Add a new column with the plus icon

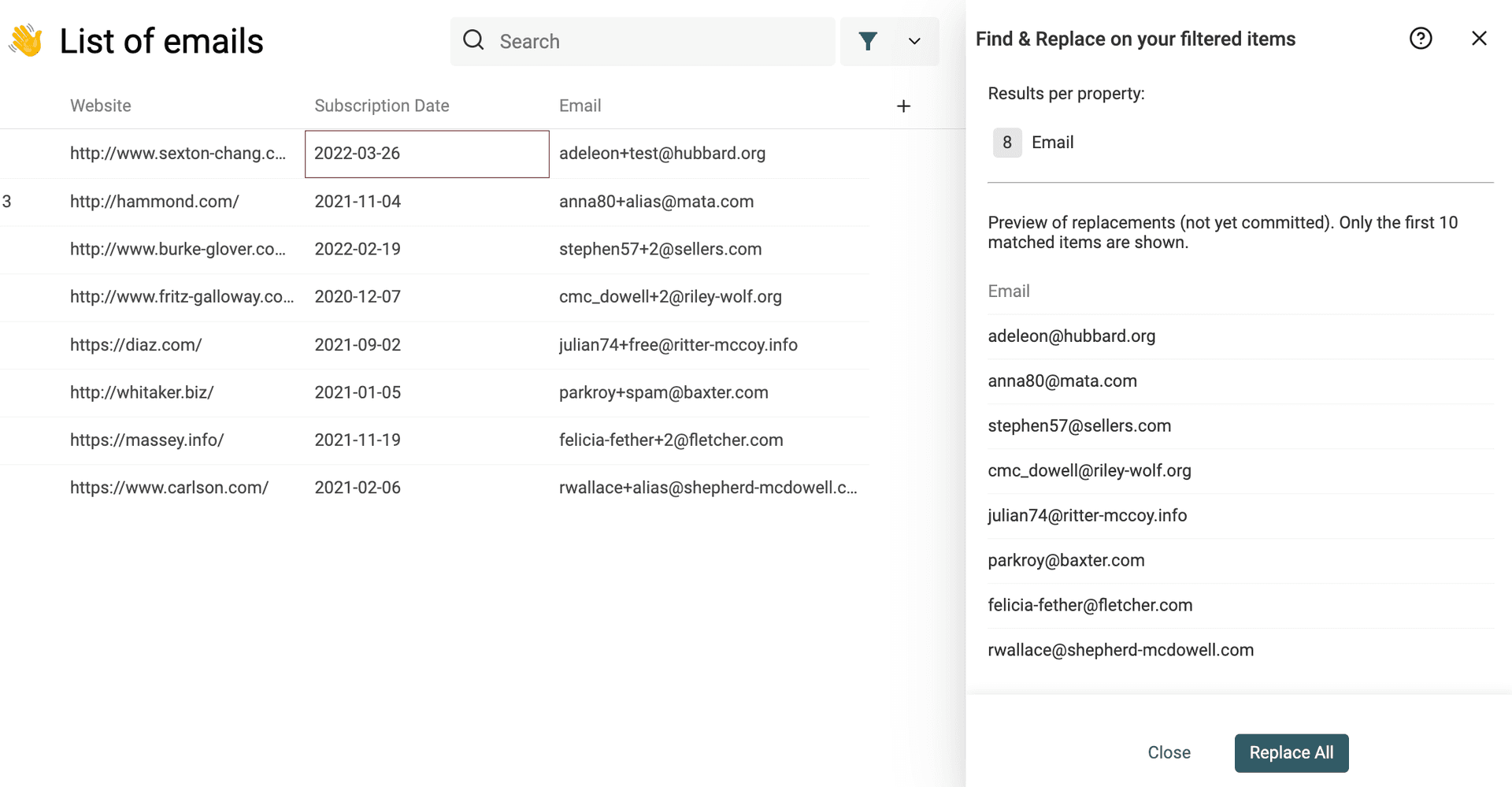click(x=903, y=106)
